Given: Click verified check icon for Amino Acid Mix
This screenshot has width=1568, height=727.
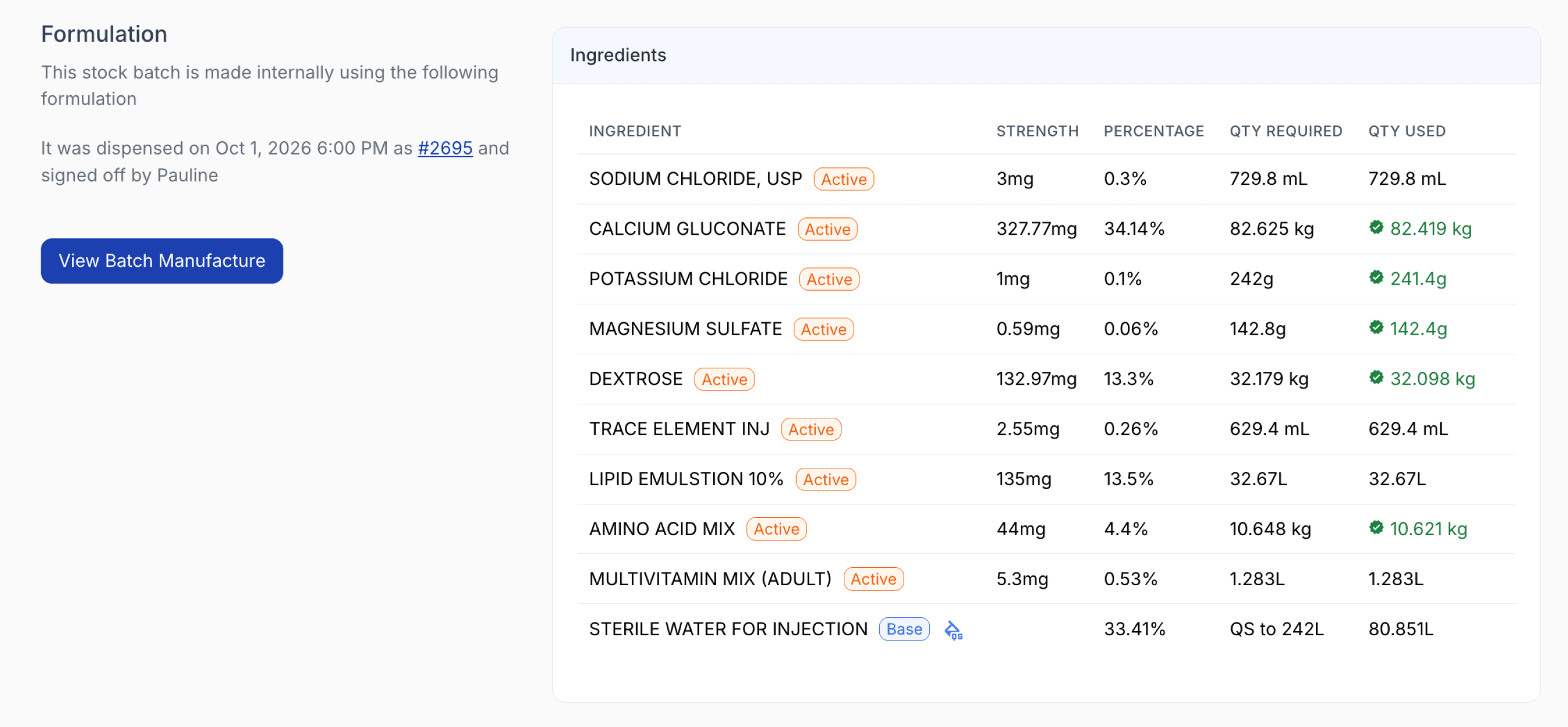Looking at the screenshot, I should coord(1376,528).
